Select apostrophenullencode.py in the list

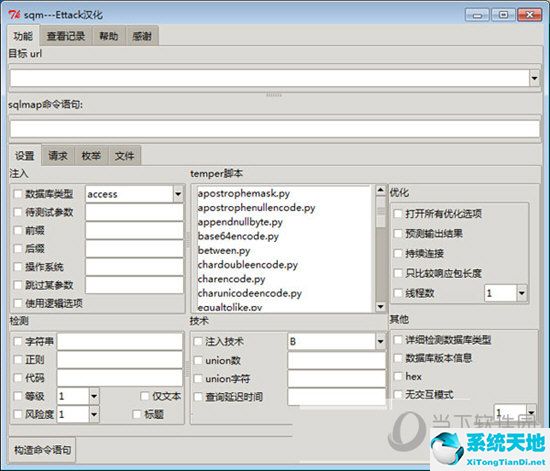click(x=256, y=208)
